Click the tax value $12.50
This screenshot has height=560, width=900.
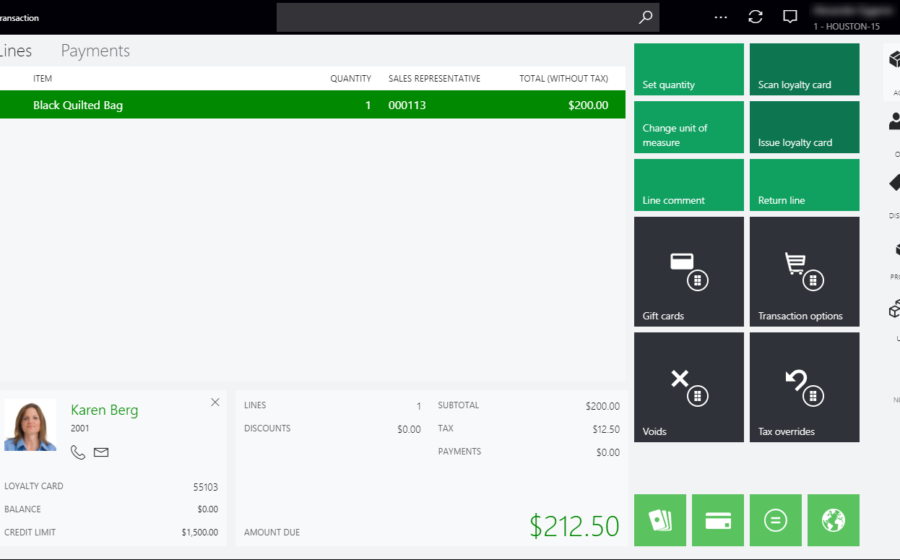[x=606, y=429]
